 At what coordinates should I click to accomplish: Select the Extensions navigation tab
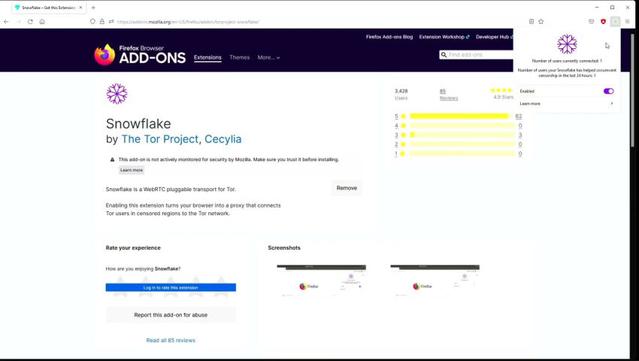(x=207, y=57)
